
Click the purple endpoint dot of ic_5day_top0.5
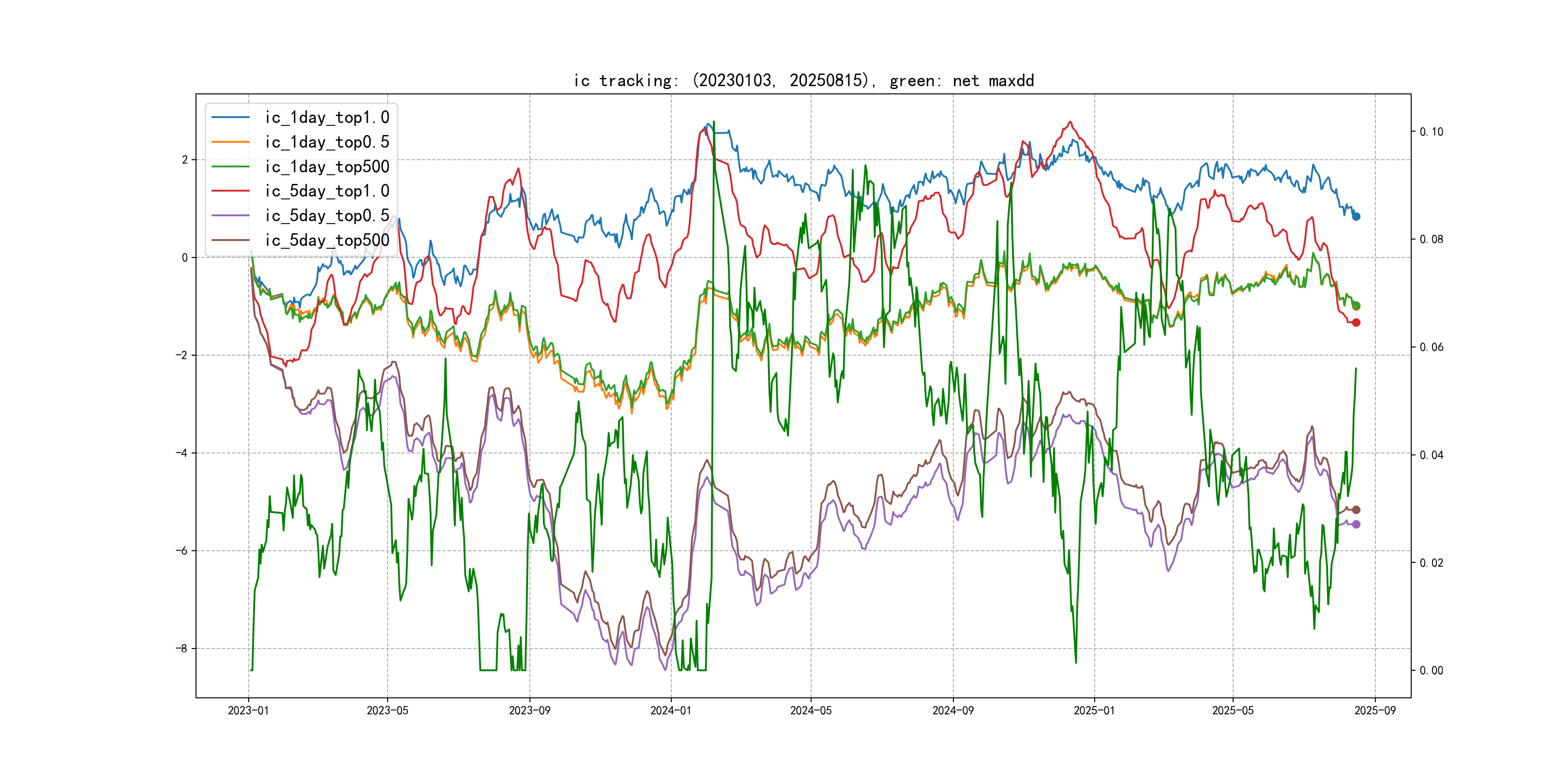[1356, 524]
